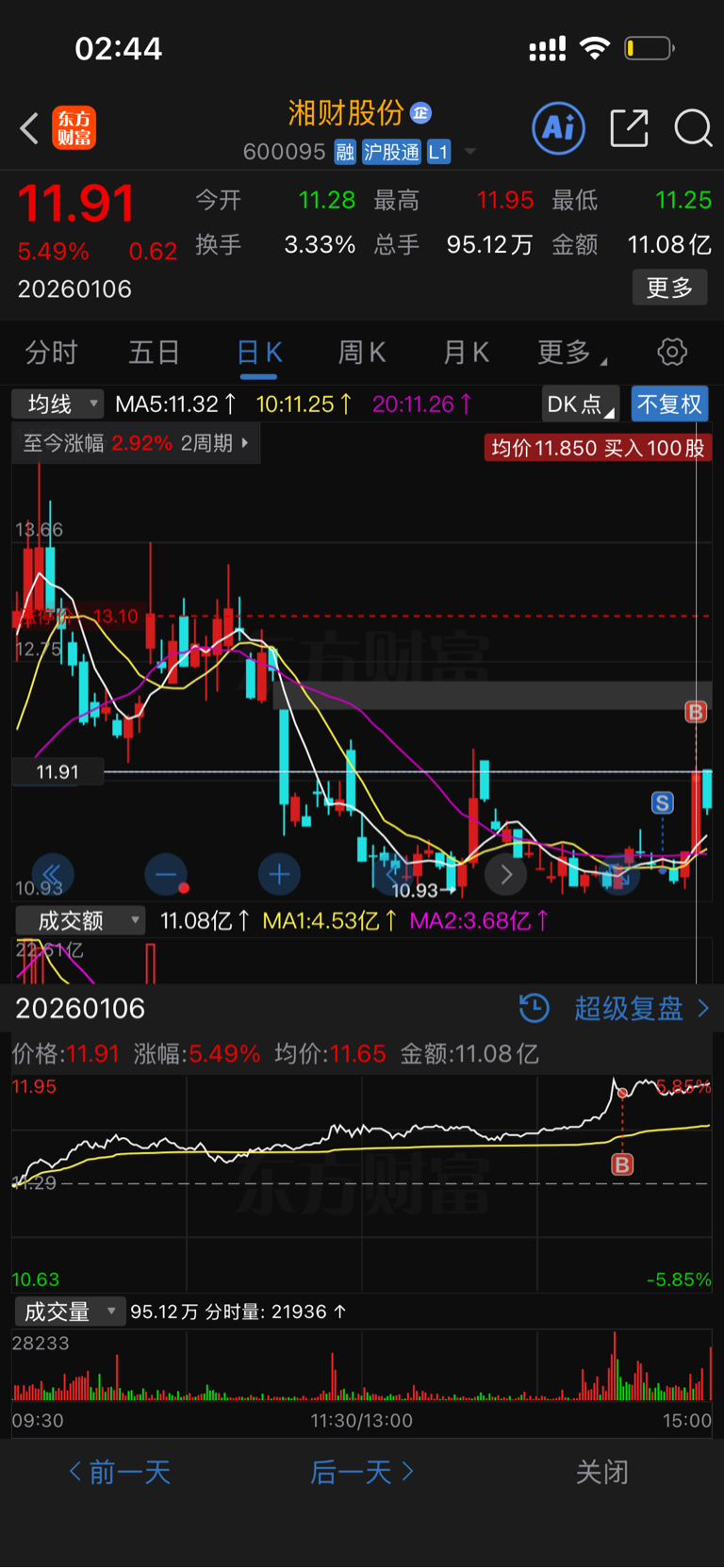Viewport: 724px width, 1568px height.
Task: Tap the 融 margin badge
Action: pos(345,152)
